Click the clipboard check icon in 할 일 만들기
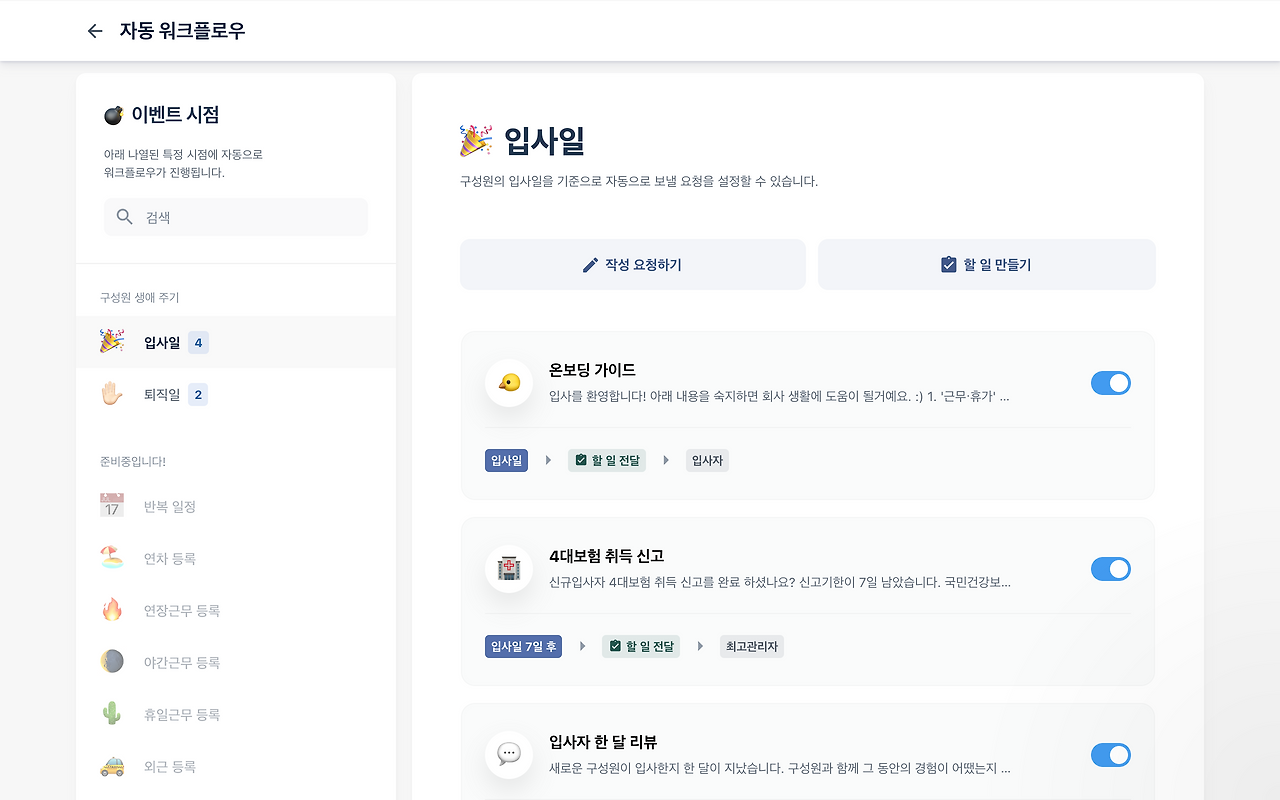Image resolution: width=1280 pixels, height=800 pixels. 949,265
